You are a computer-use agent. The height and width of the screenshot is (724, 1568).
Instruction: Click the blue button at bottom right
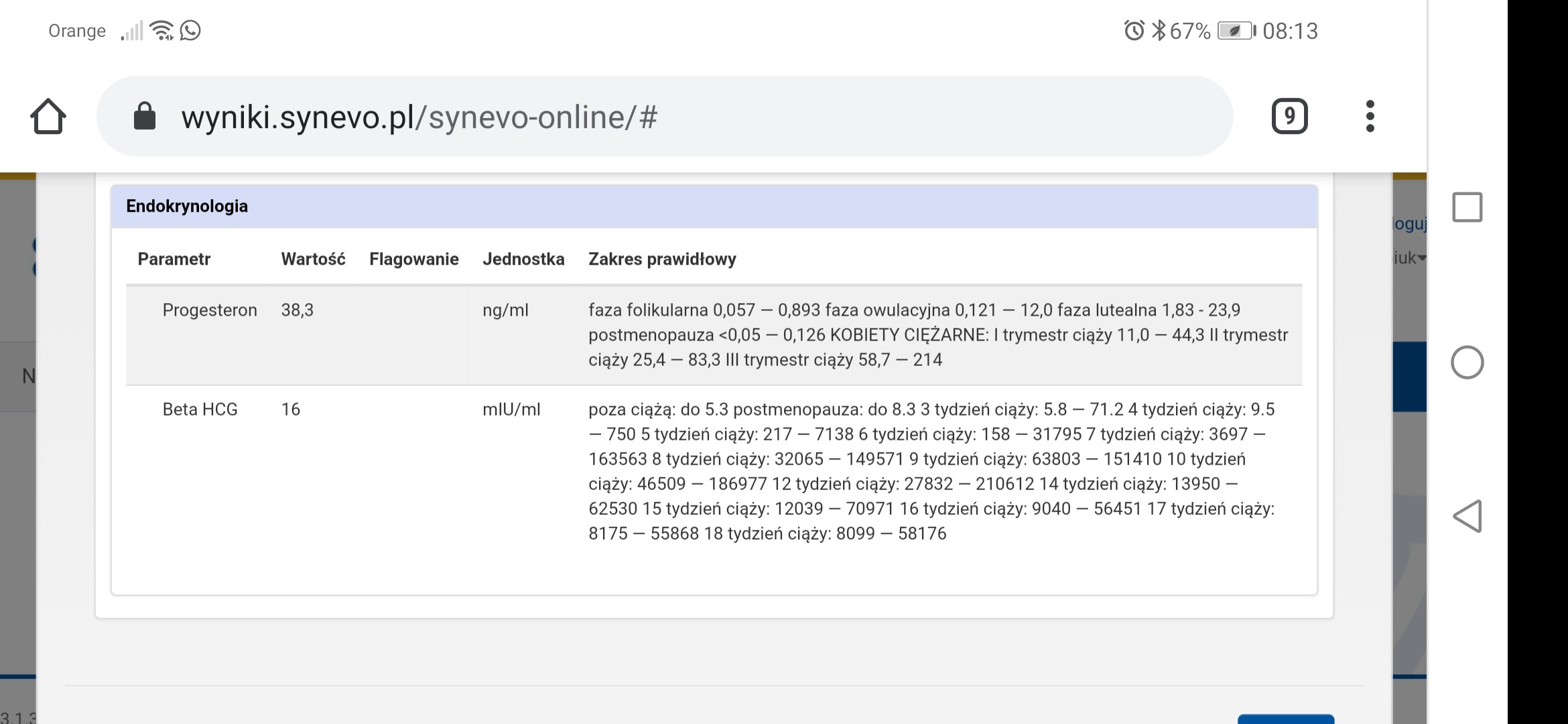(x=1285, y=719)
